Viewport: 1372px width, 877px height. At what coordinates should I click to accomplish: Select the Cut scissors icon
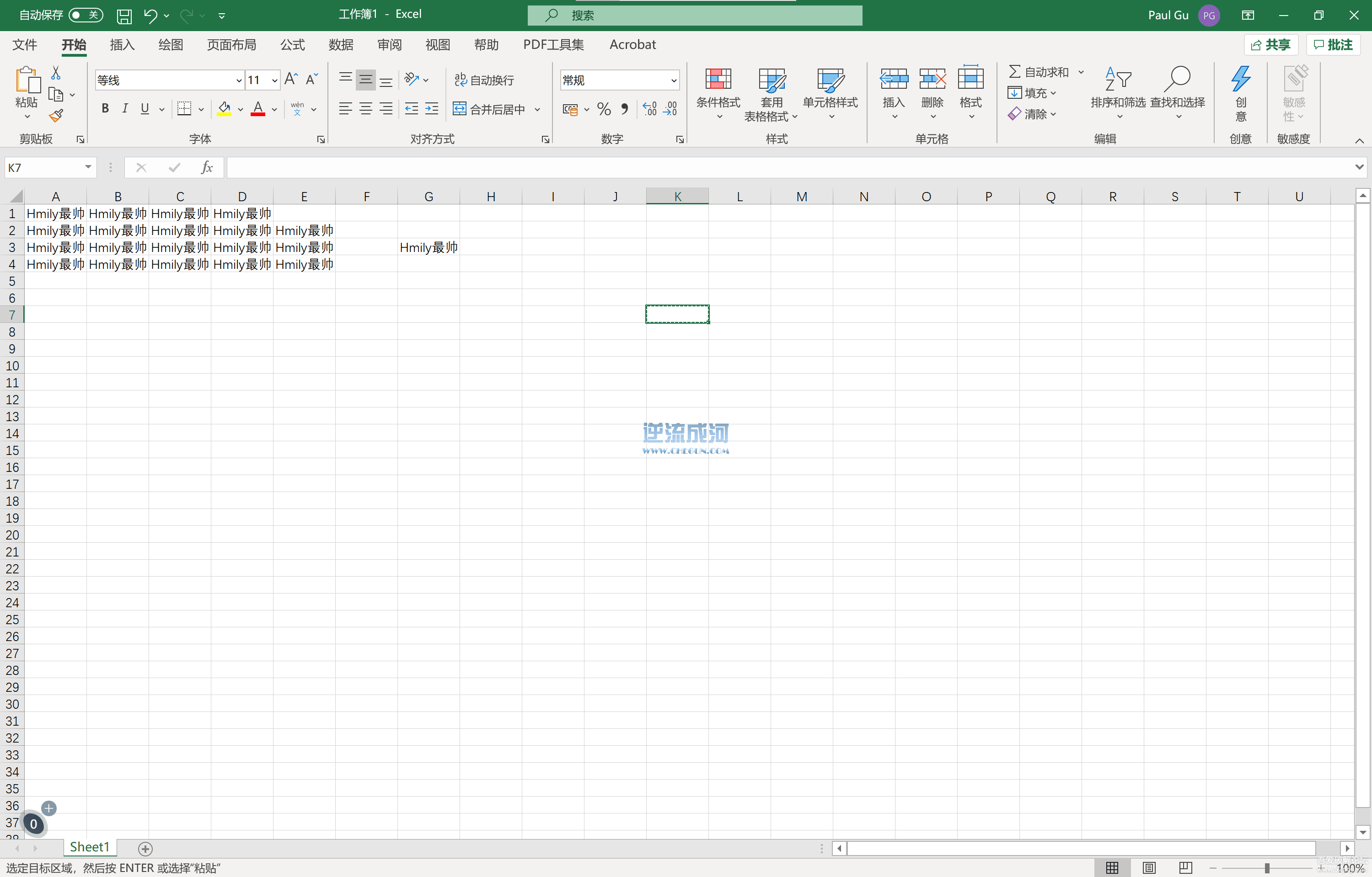tap(56, 73)
